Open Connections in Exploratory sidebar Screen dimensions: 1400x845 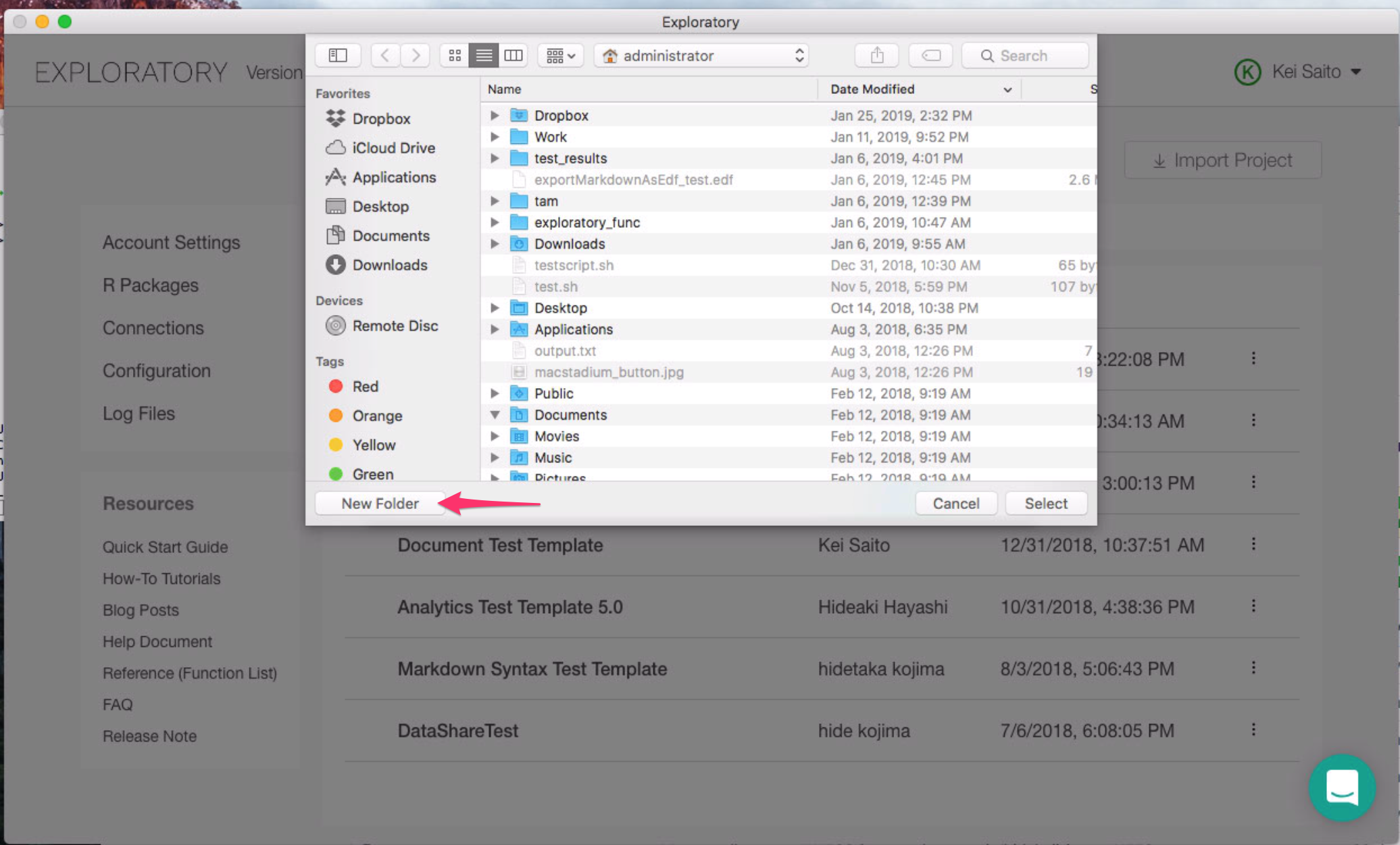click(x=153, y=327)
